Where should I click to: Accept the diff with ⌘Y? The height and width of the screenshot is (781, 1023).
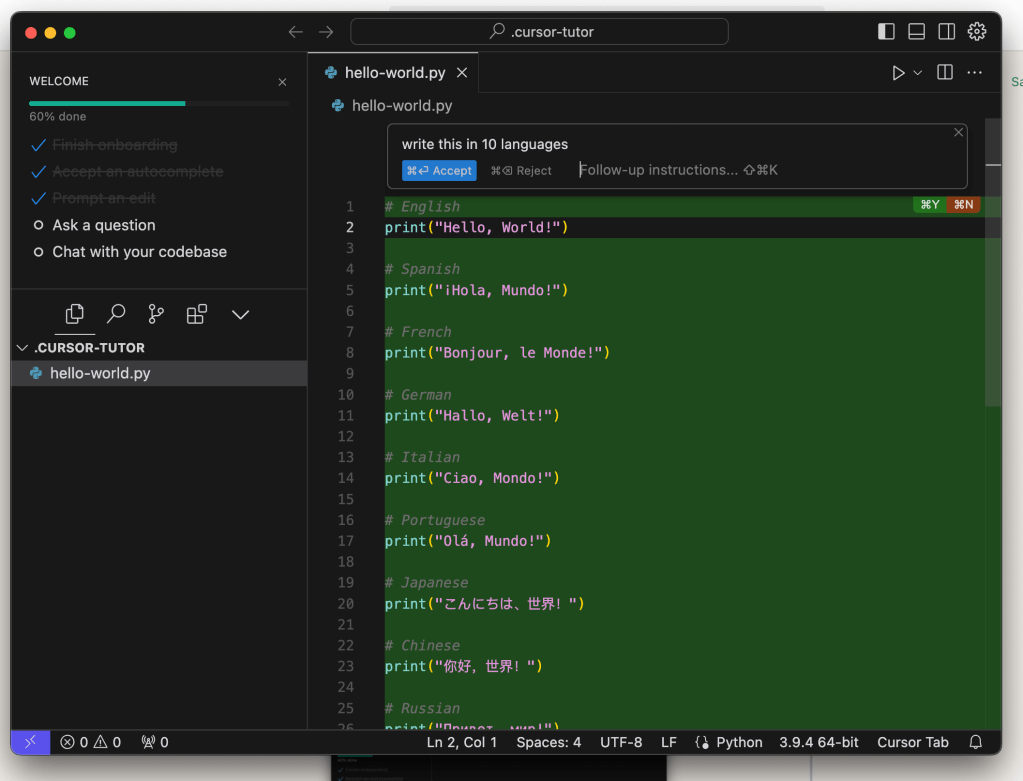(930, 205)
